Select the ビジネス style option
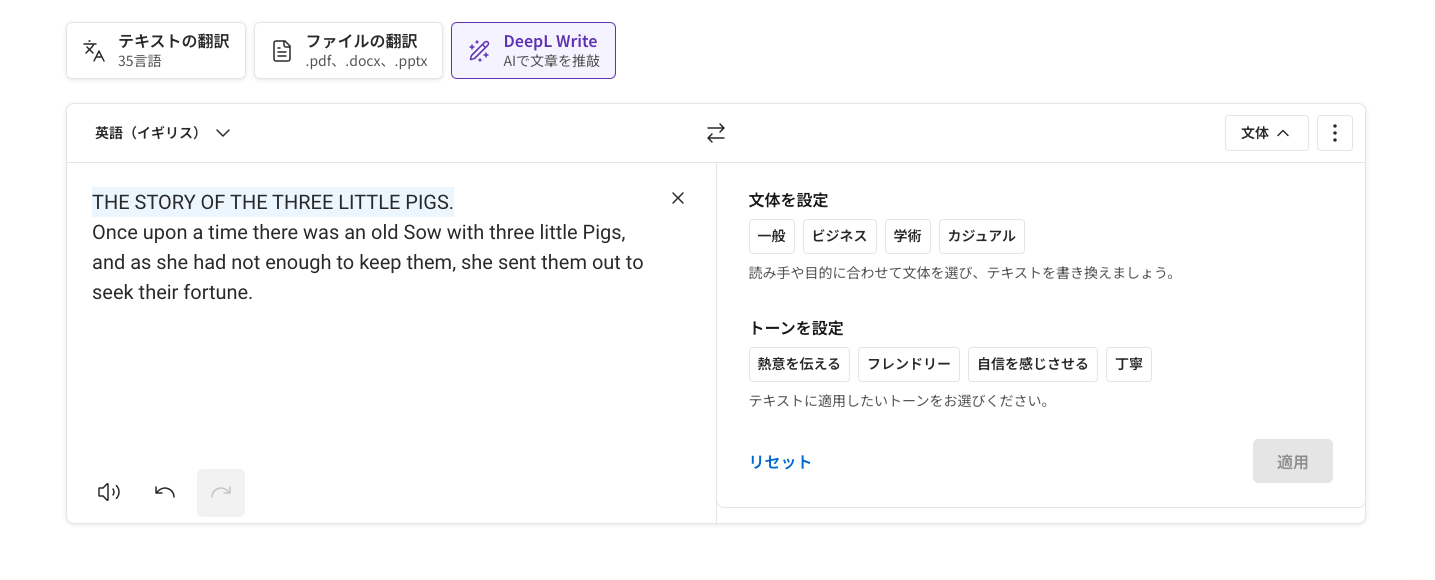1435x580 pixels. coord(840,236)
